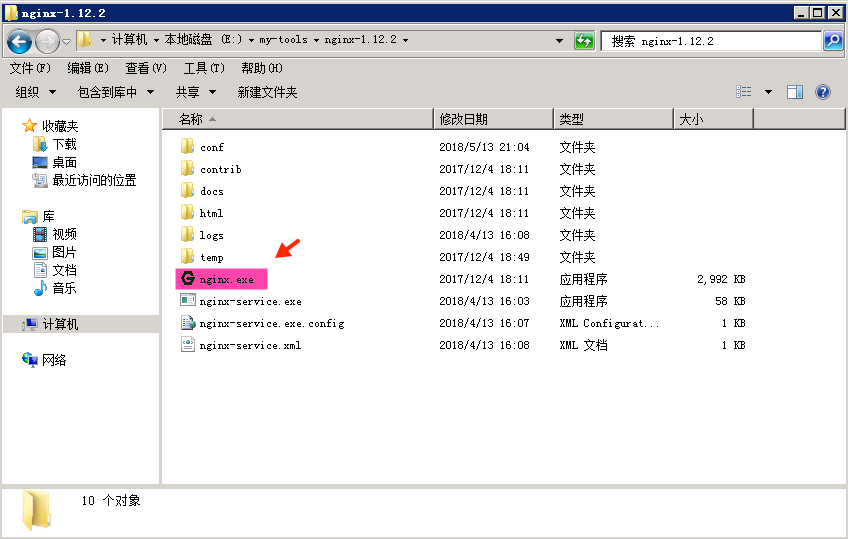Click the refresh button beside address bar

[584, 41]
